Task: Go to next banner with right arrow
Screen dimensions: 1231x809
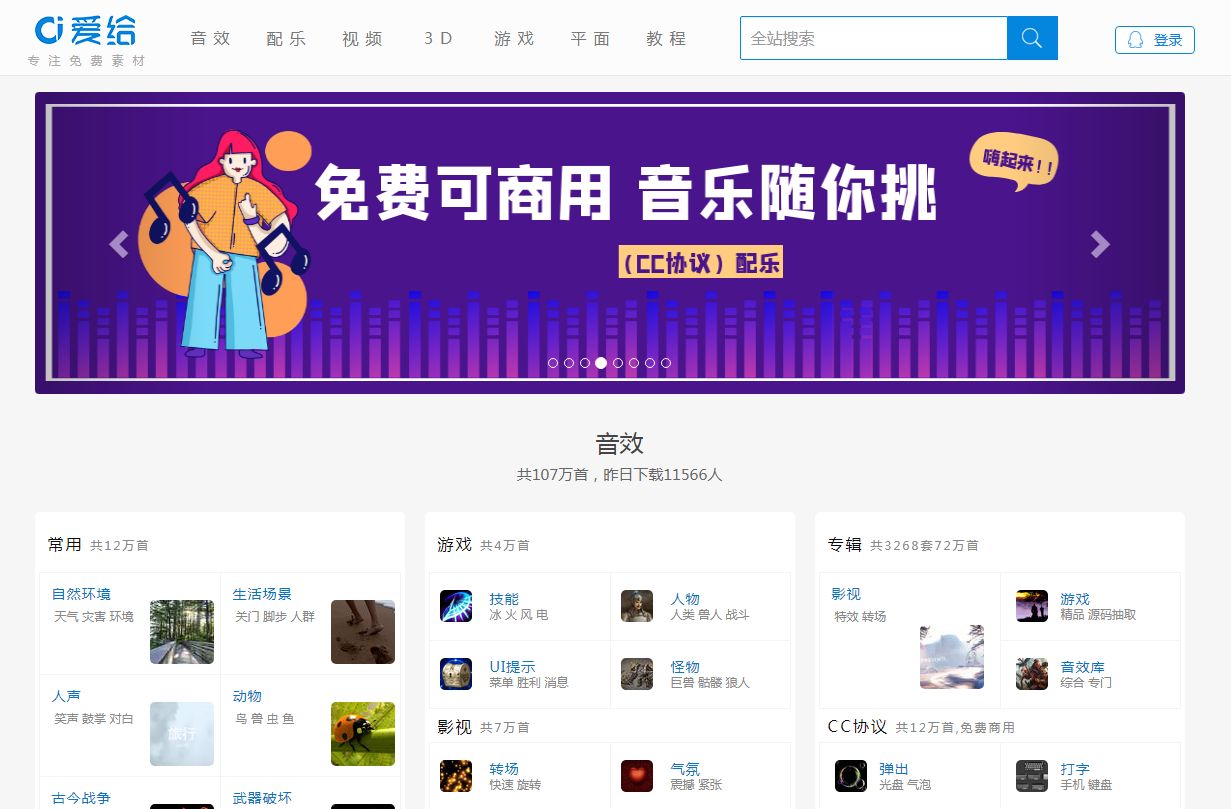Action: coord(1100,244)
